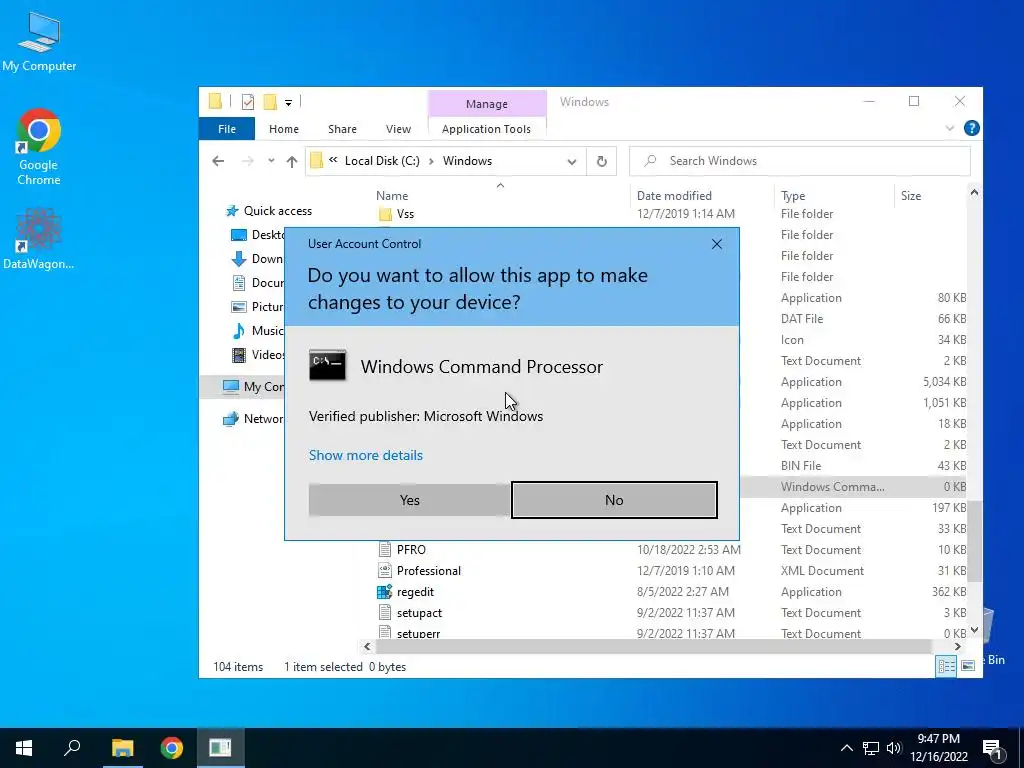Click the chevron after Local Disk (C:)

click(x=431, y=161)
